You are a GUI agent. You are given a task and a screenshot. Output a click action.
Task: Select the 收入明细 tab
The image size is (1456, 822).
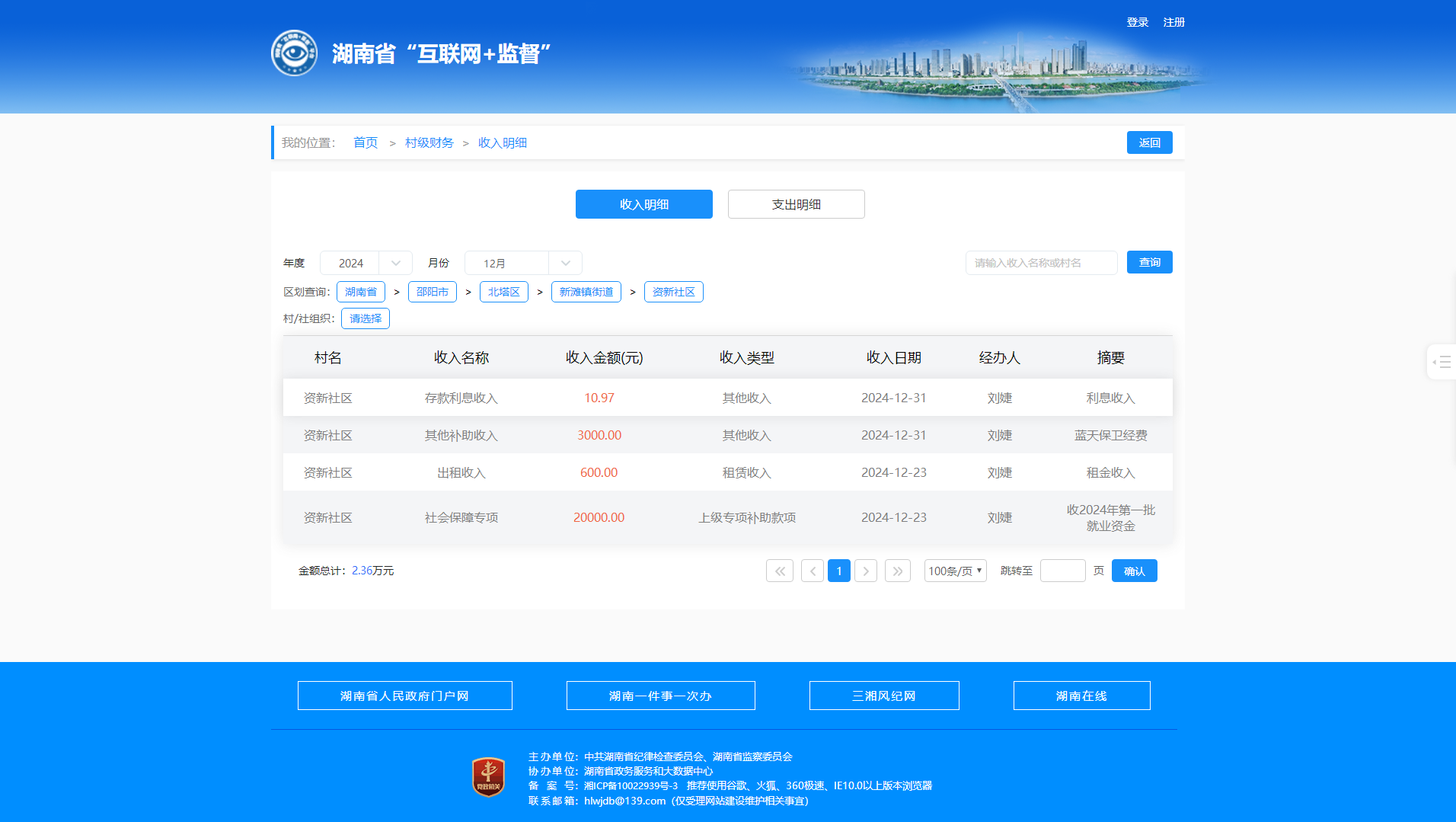click(x=643, y=204)
